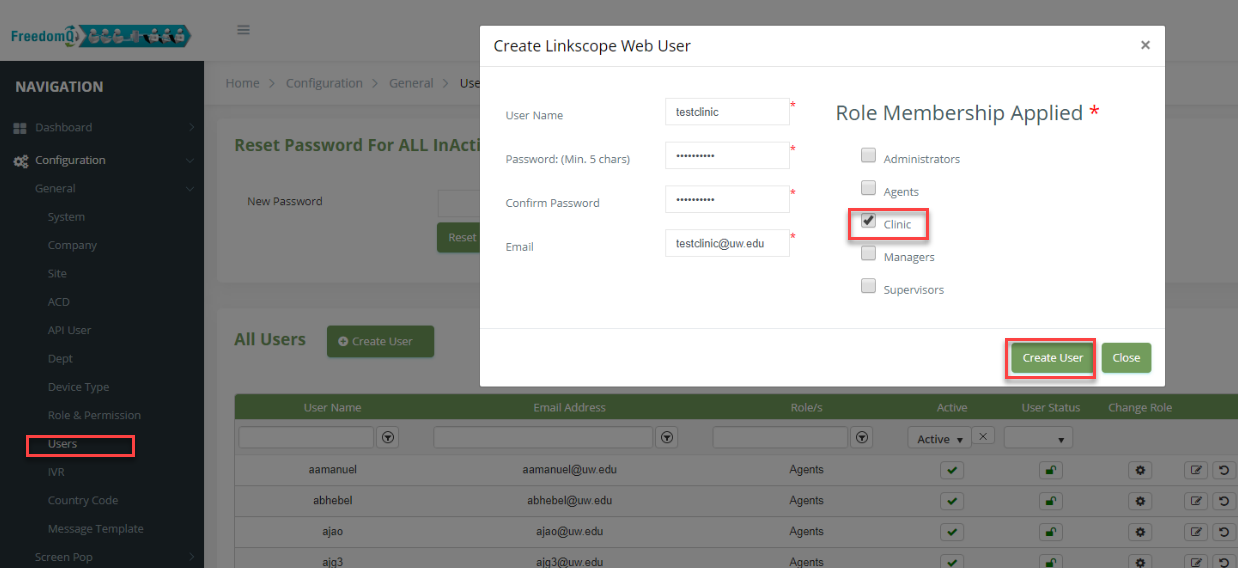The height and width of the screenshot is (568, 1238).
Task: Click the Role/s column filter icon
Action: click(862, 437)
